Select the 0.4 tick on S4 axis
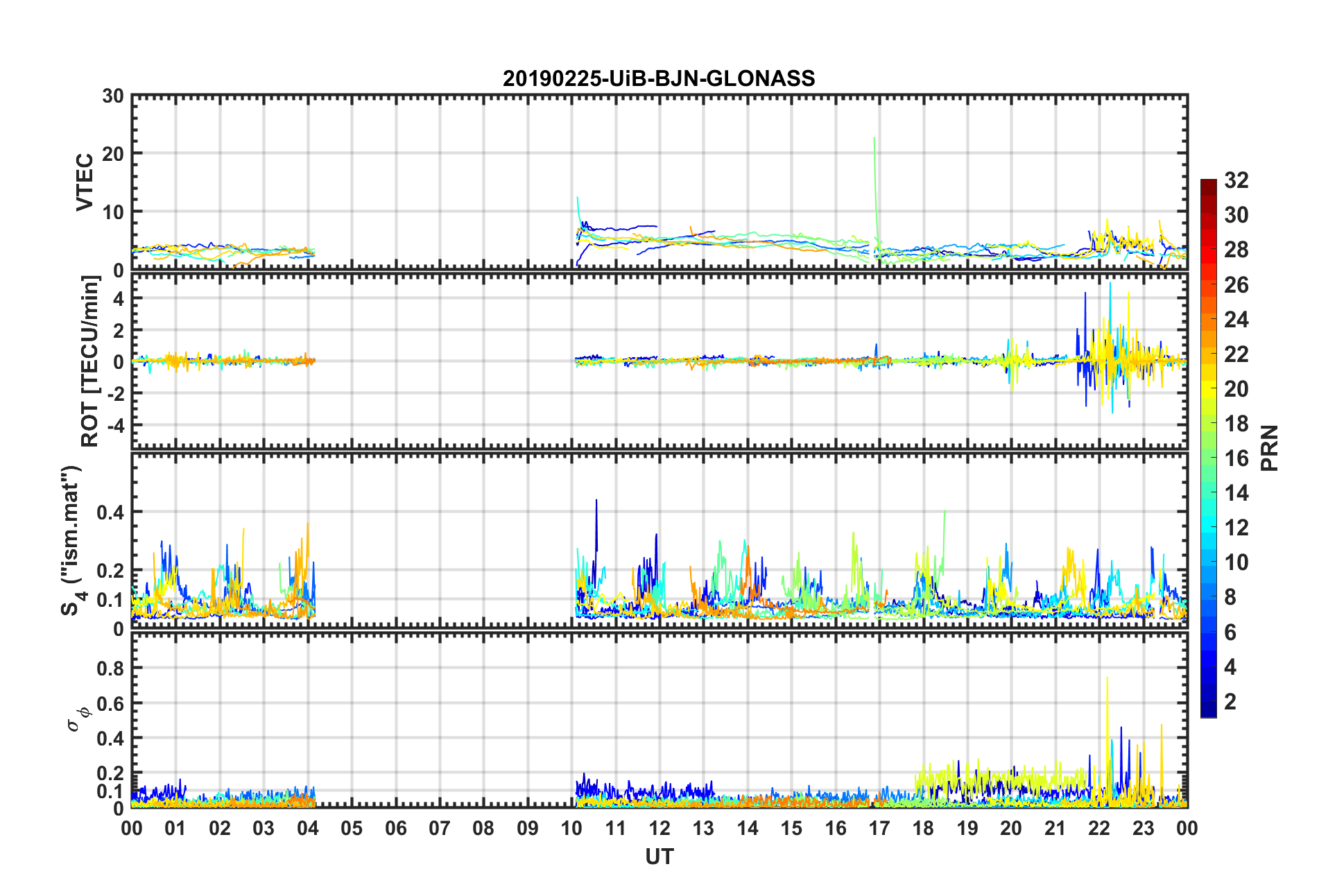The image size is (1319, 896). 111,512
